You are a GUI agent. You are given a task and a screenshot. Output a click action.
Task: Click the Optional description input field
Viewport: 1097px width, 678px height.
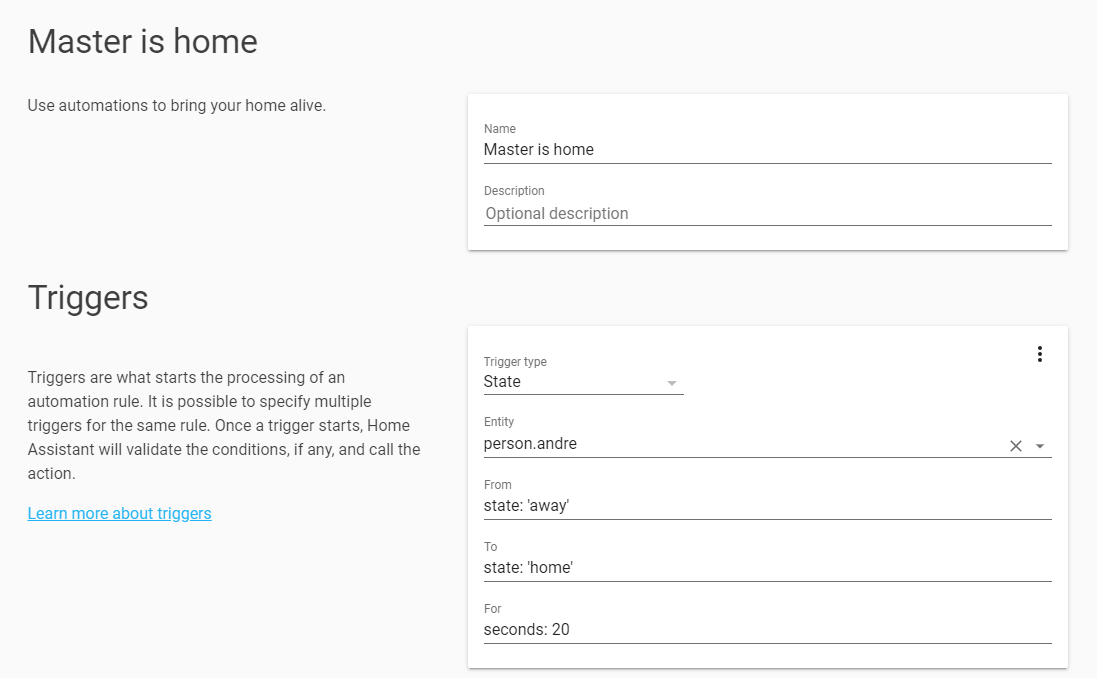766,213
